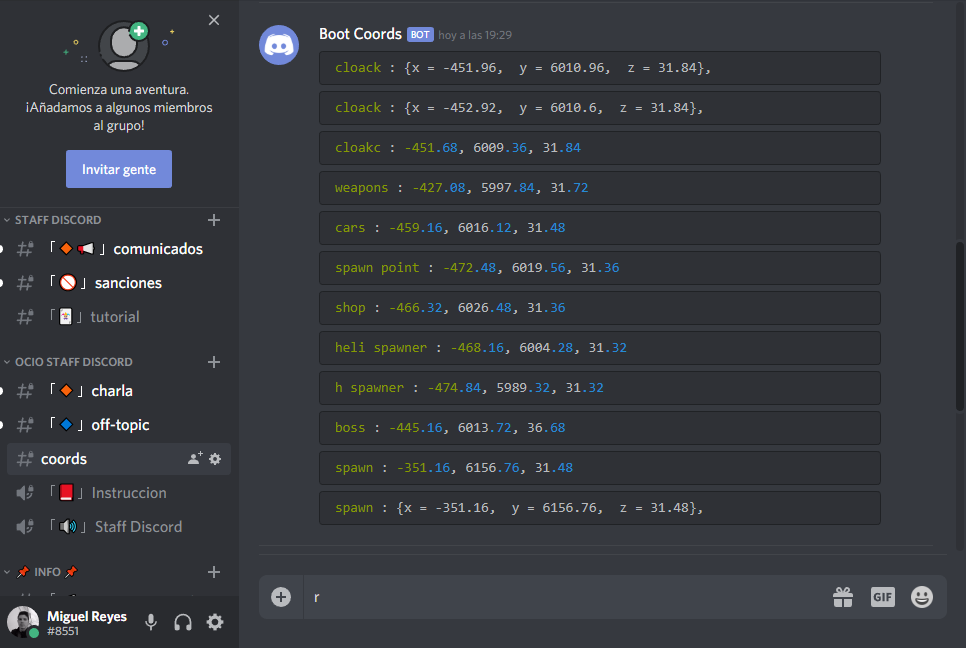Open the GIF picker
The image size is (966, 648).
882,597
